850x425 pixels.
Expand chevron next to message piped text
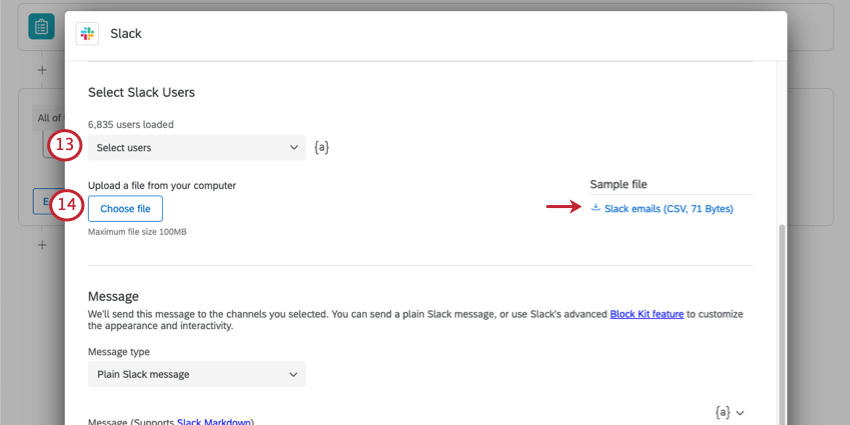click(x=741, y=412)
